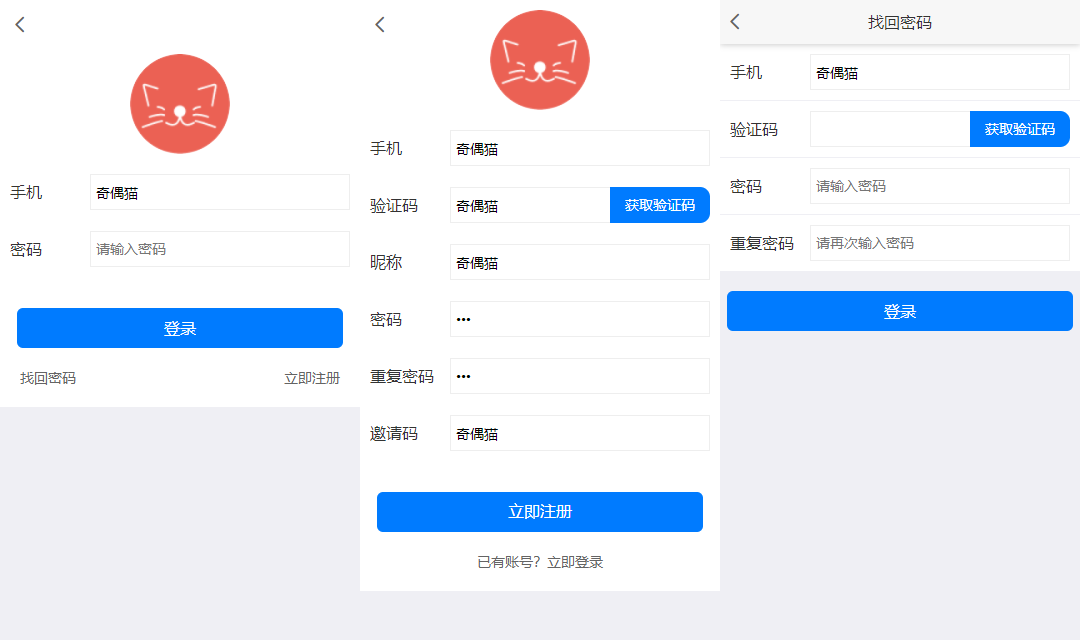This screenshot has width=1080, height=640.
Task: Focus the 邀请码 input field
Action: pos(580,433)
